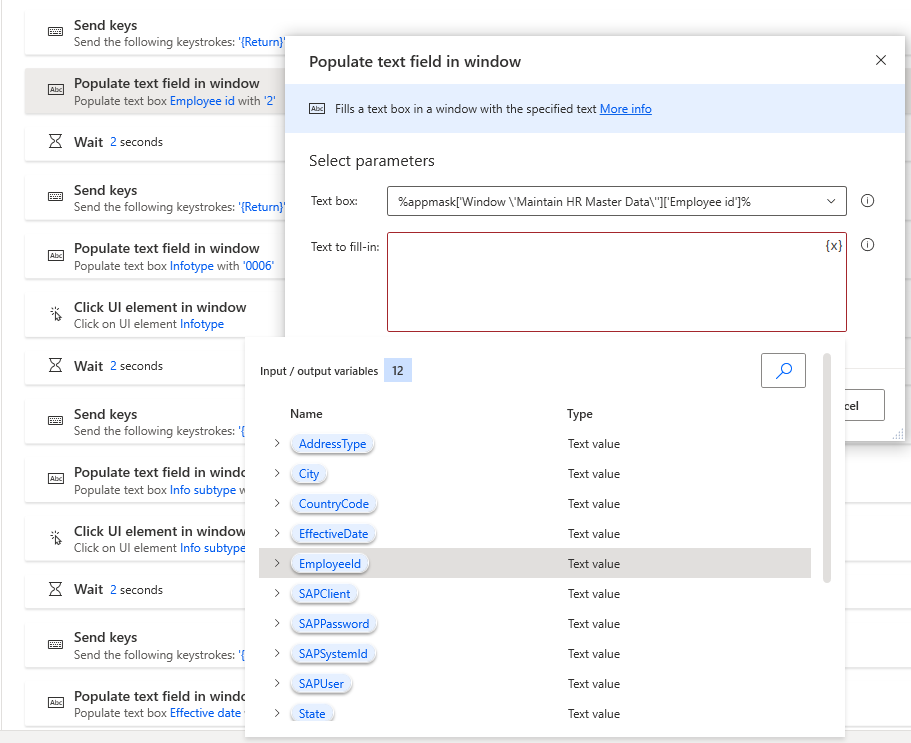Click the text box icon of Effective date action

tap(55, 702)
